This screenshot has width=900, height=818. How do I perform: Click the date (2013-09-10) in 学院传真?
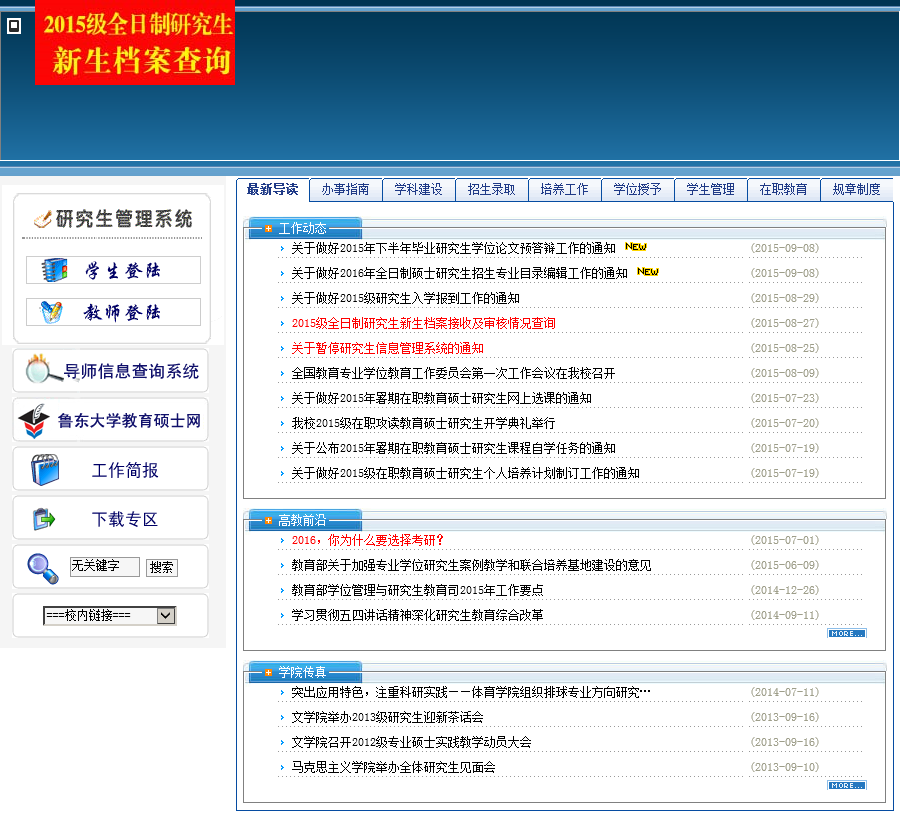point(785,767)
